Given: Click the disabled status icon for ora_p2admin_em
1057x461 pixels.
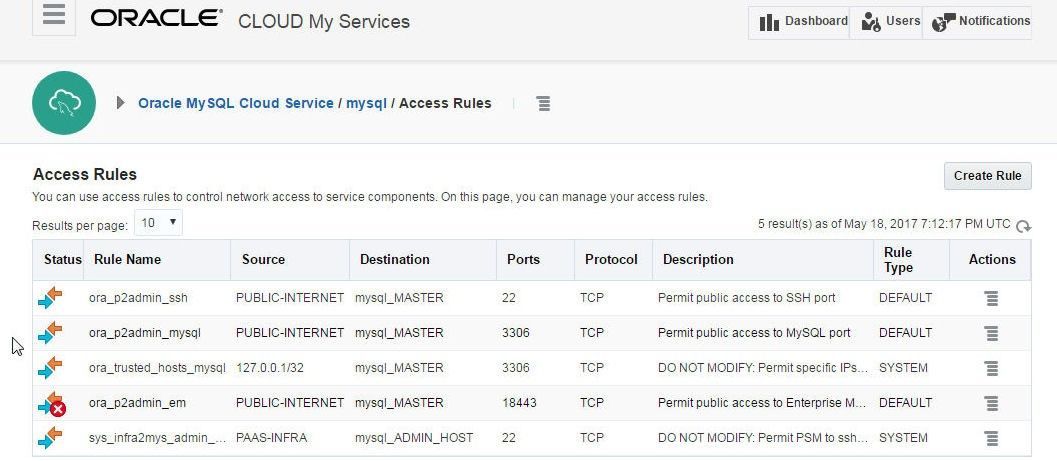Looking at the screenshot, I should [51, 404].
